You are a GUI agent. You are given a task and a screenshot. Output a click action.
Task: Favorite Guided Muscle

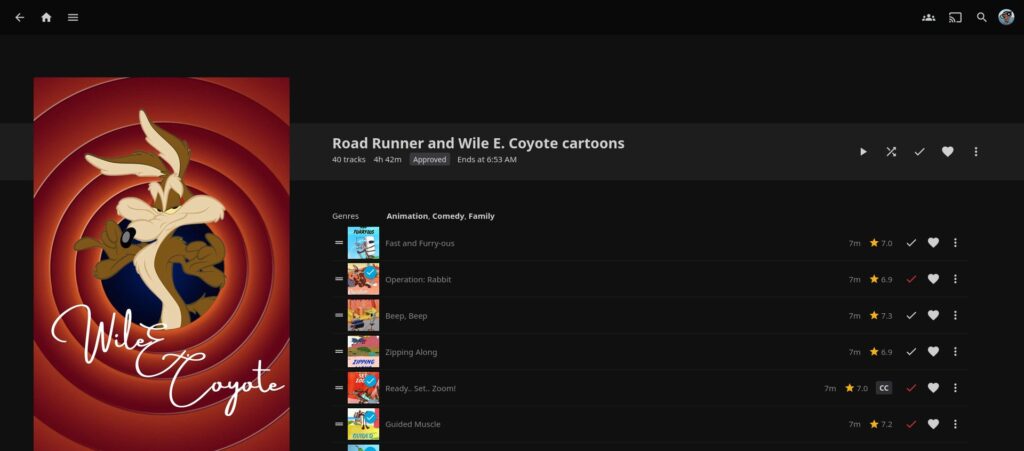(x=933, y=424)
